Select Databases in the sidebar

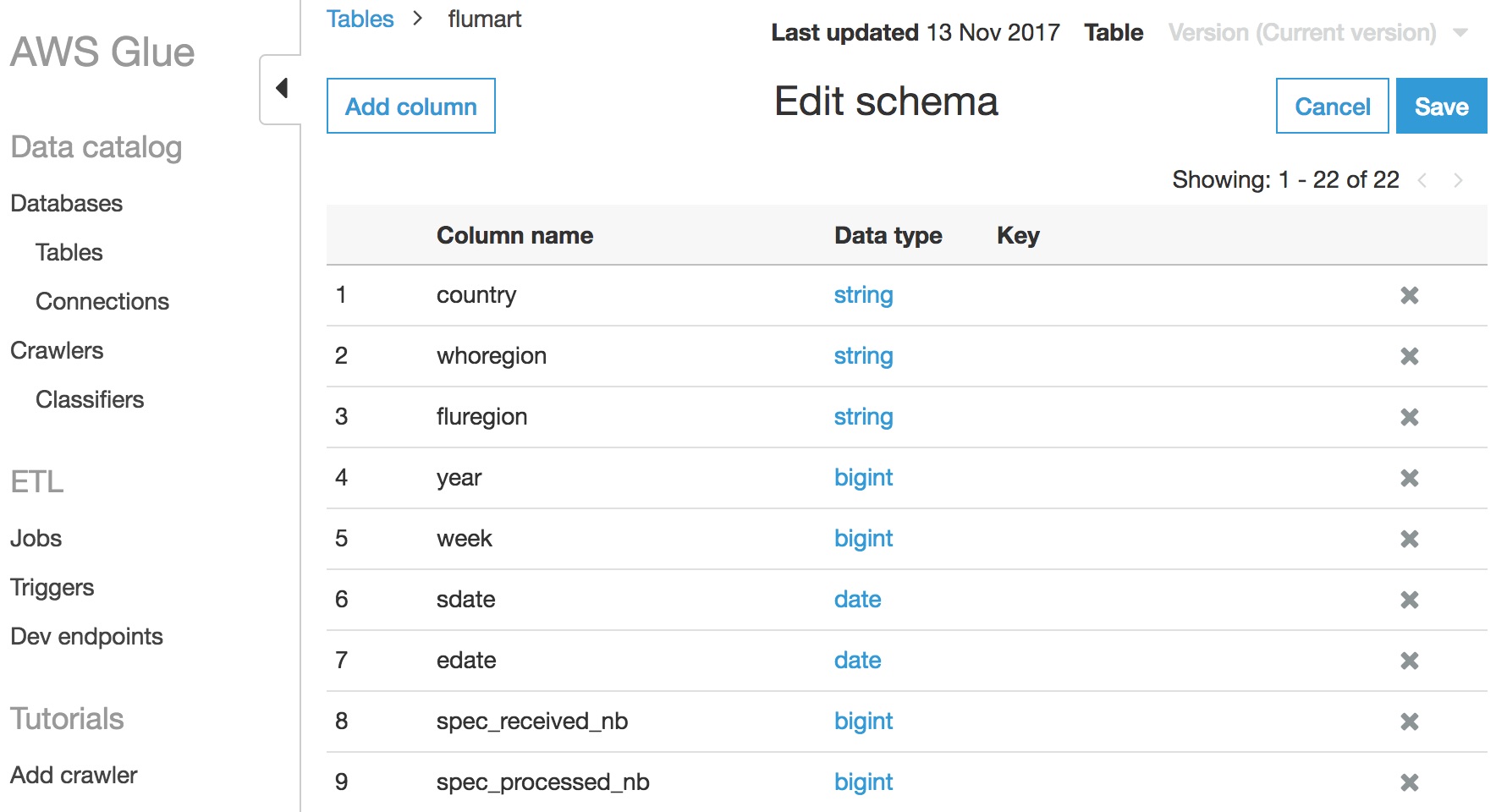65,203
